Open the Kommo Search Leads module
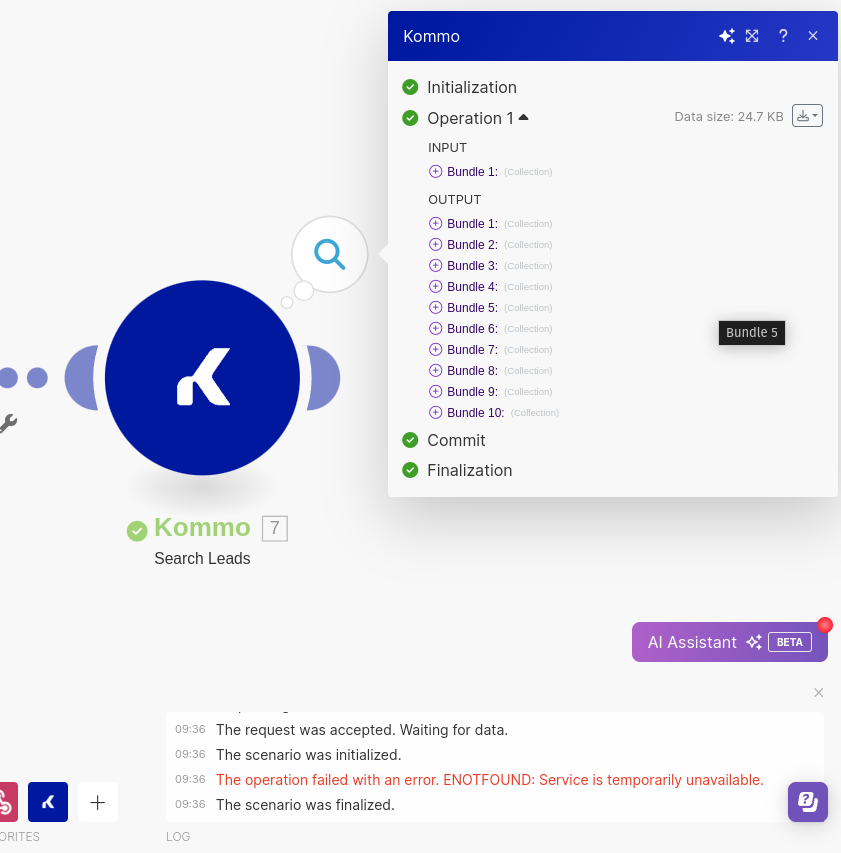This screenshot has height=853, width=841. tap(202, 378)
